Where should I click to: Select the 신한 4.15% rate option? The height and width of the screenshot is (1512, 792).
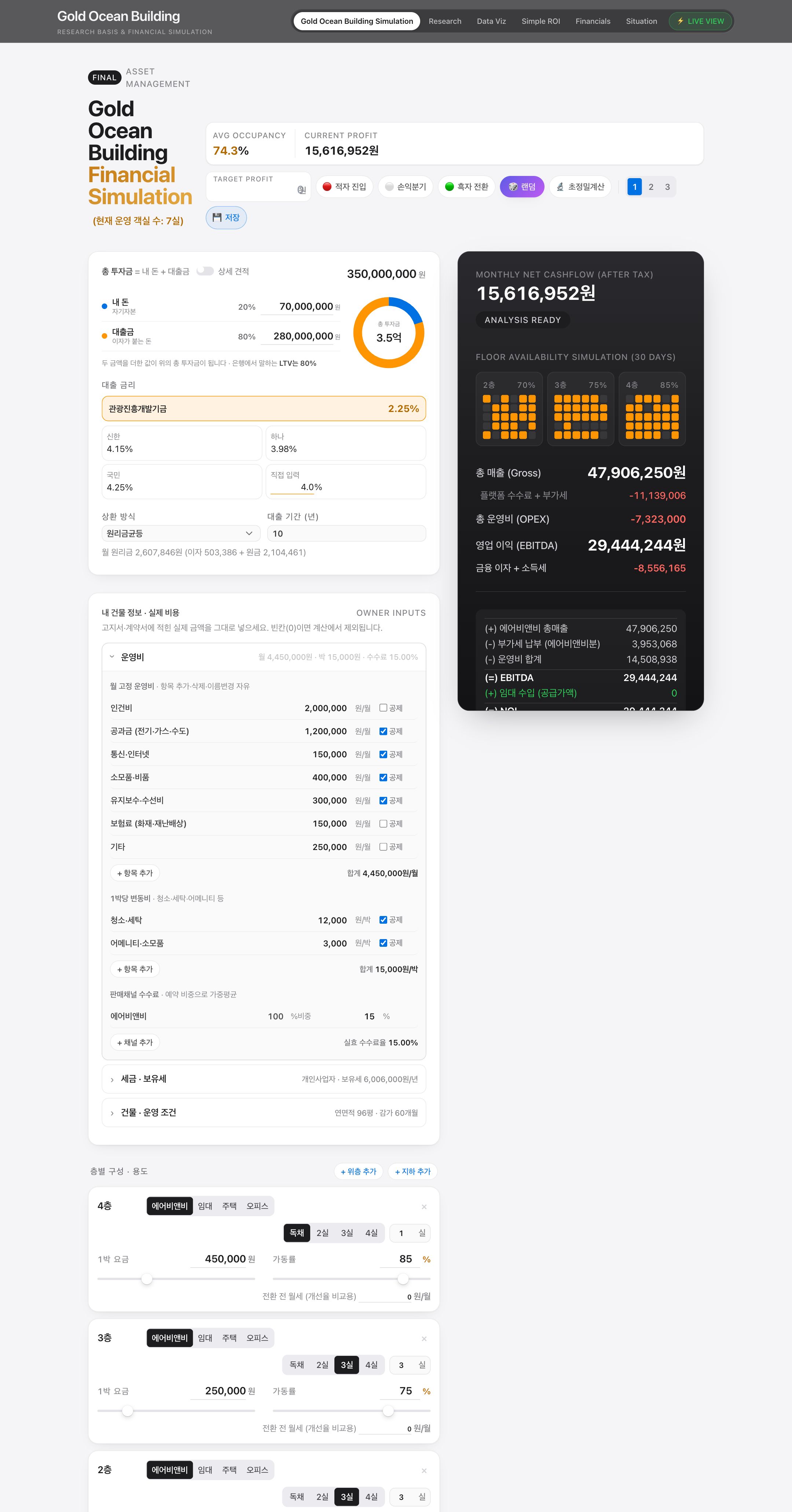coord(181,443)
